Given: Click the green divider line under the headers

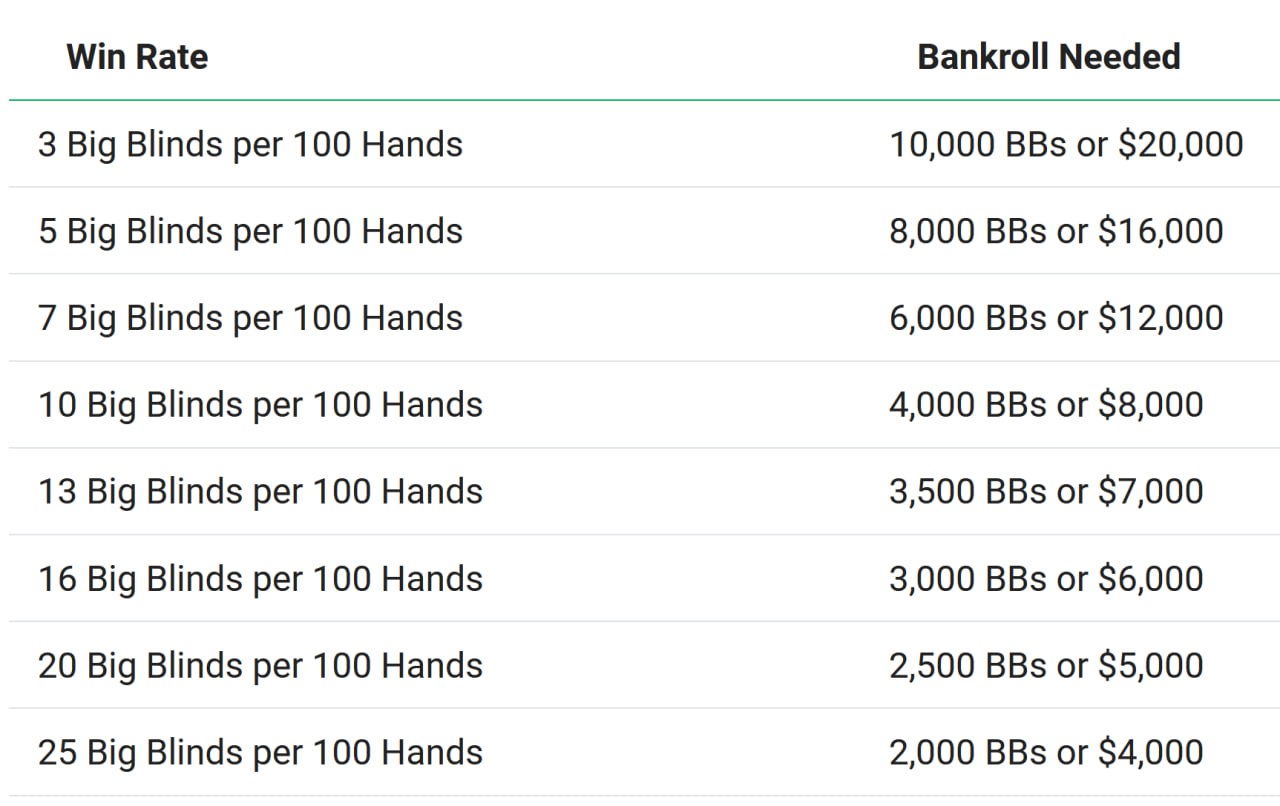Looking at the screenshot, I should point(644,100).
